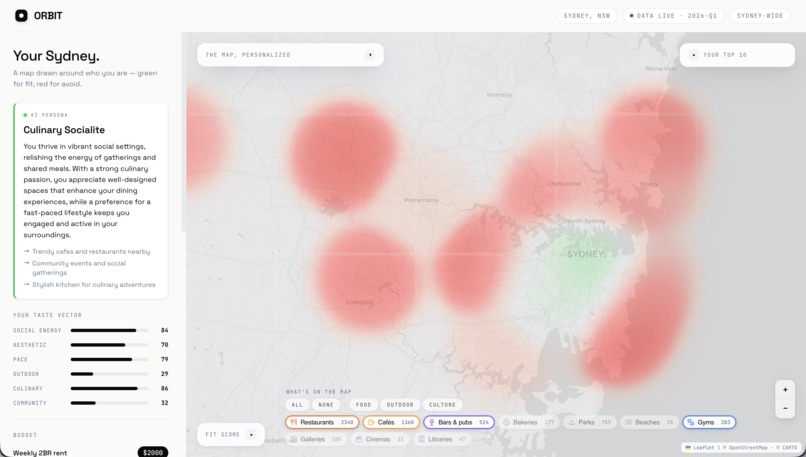806x457 pixels.
Task: Click the Weekly 2BR rent label
Action: pos(40,453)
